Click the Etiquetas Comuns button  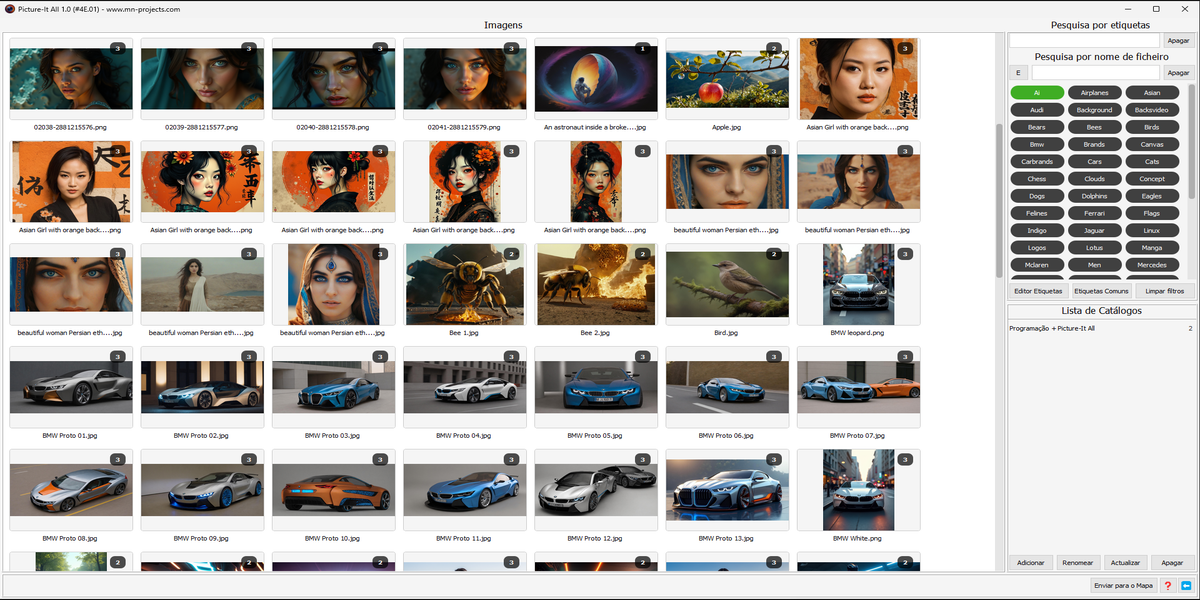coord(1102,291)
